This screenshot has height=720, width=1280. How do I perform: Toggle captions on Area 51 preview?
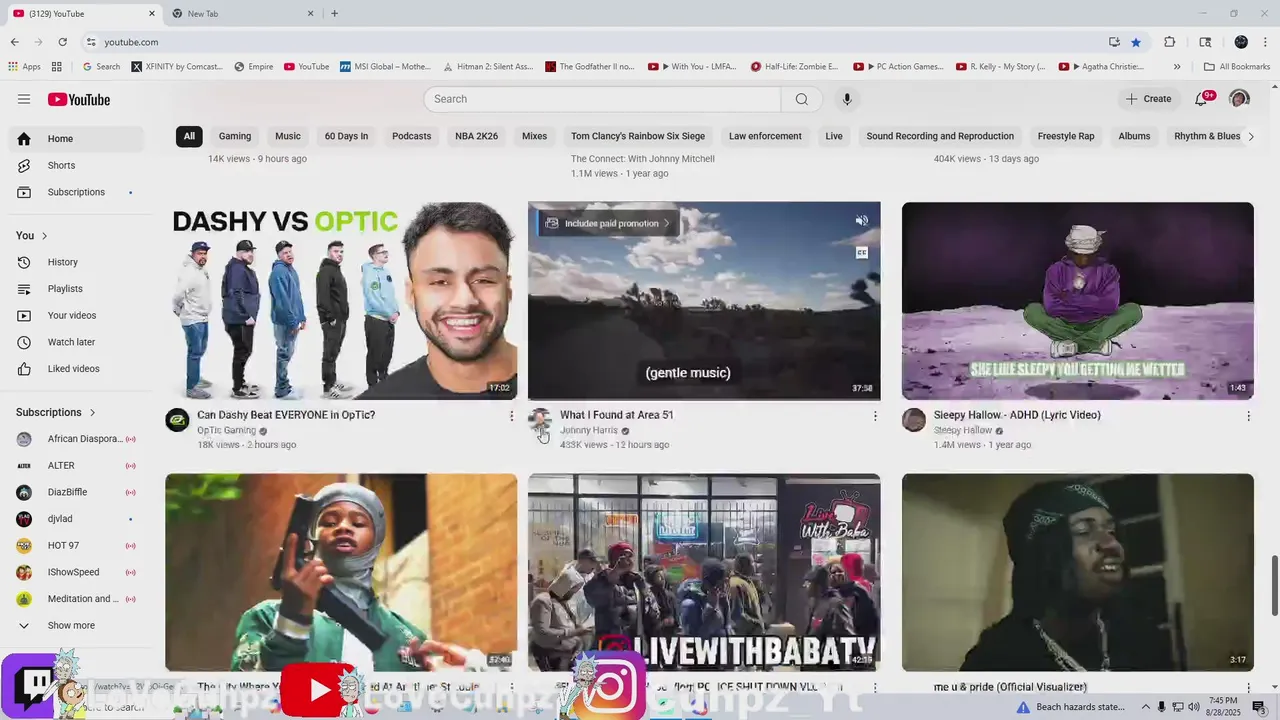coord(861,253)
